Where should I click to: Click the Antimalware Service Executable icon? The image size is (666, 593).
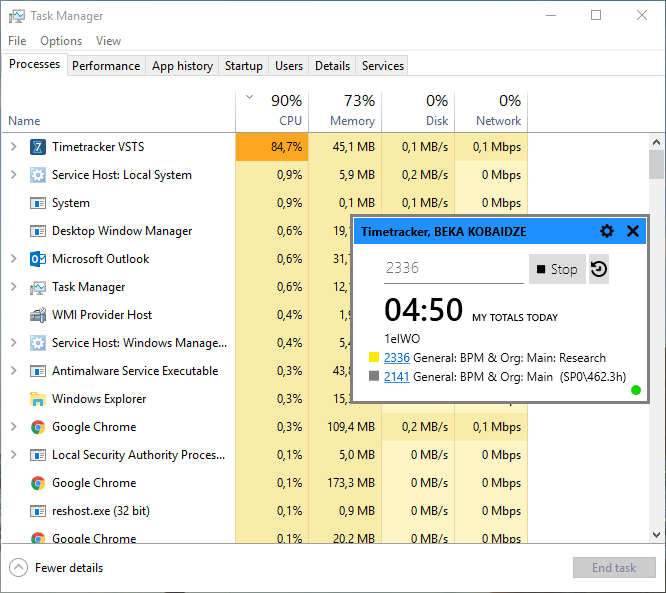click(x=38, y=371)
